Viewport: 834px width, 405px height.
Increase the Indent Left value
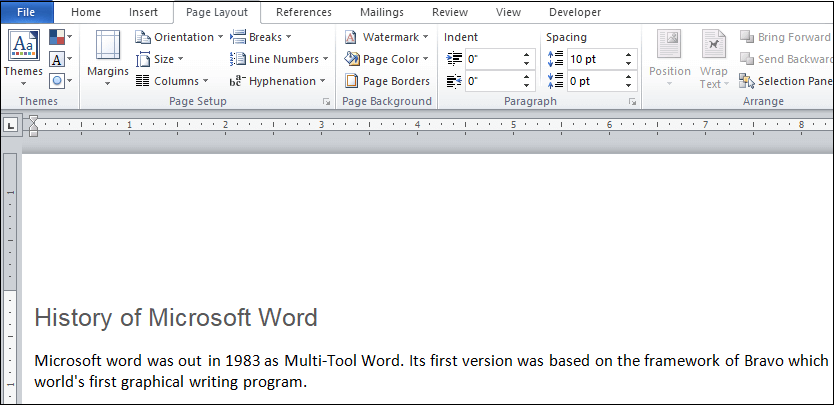[526, 55]
